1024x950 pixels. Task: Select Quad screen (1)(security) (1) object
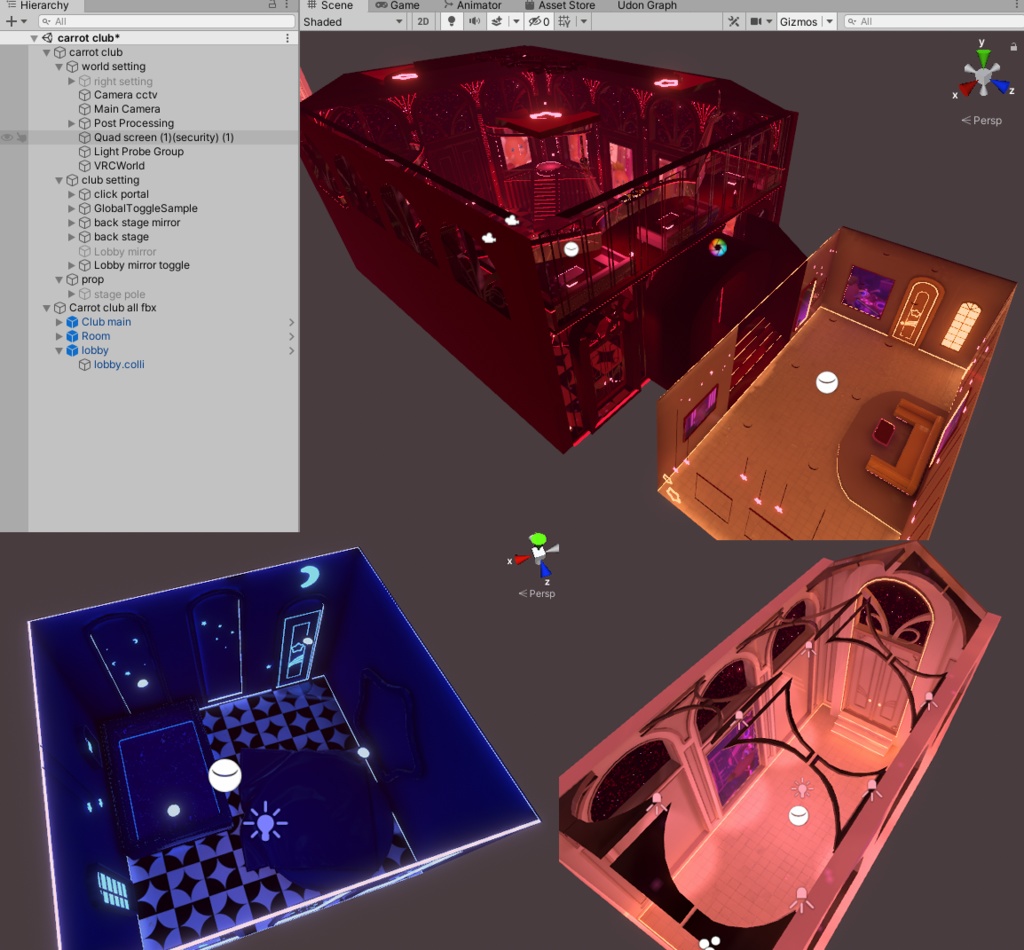pos(163,137)
